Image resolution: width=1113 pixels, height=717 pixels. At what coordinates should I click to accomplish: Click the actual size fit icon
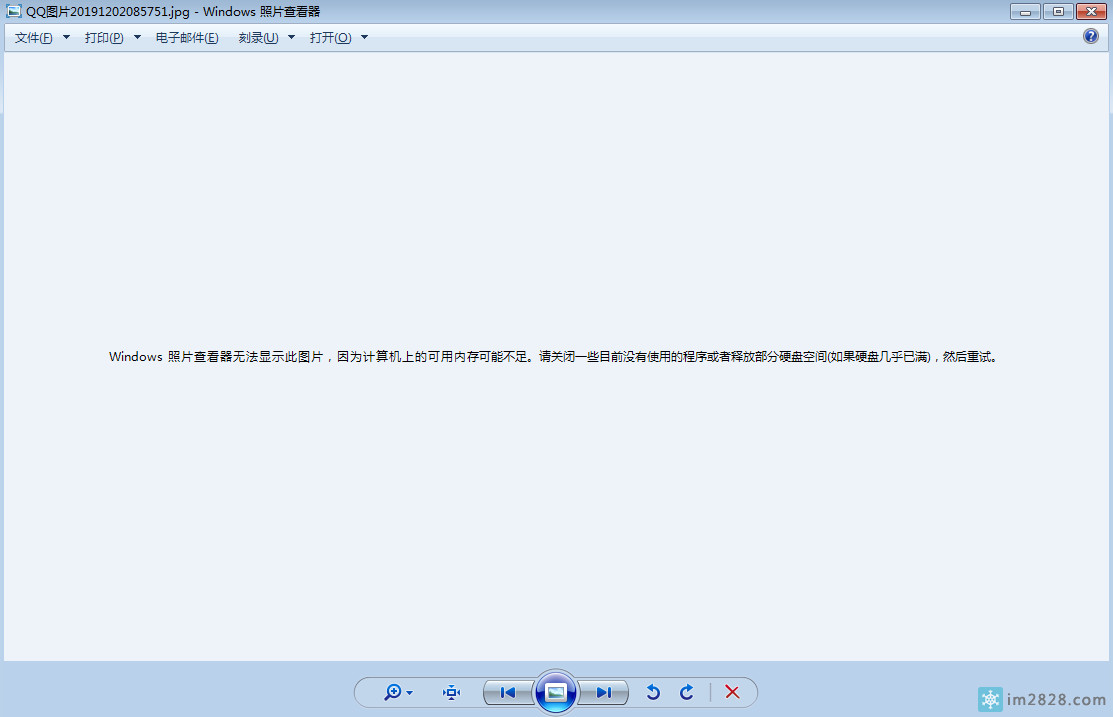tap(451, 692)
